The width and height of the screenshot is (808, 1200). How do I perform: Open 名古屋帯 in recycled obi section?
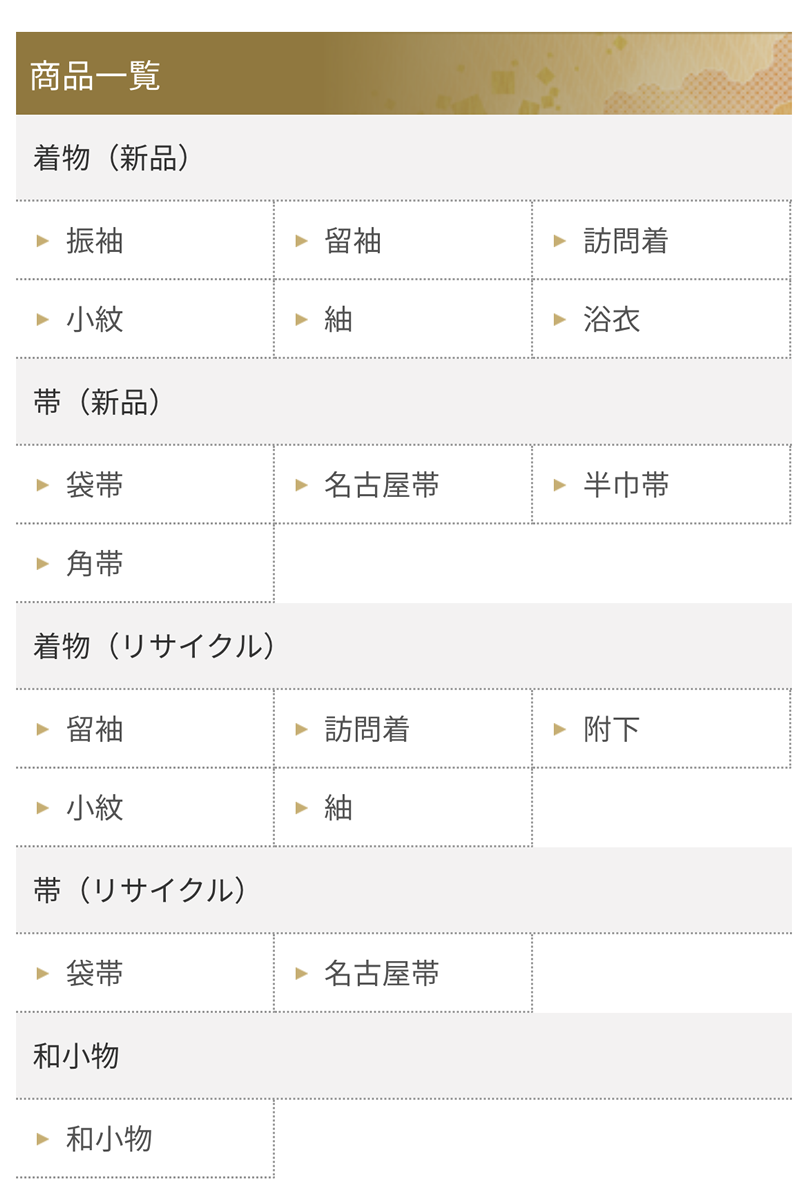pyautogui.click(x=403, y=973)
